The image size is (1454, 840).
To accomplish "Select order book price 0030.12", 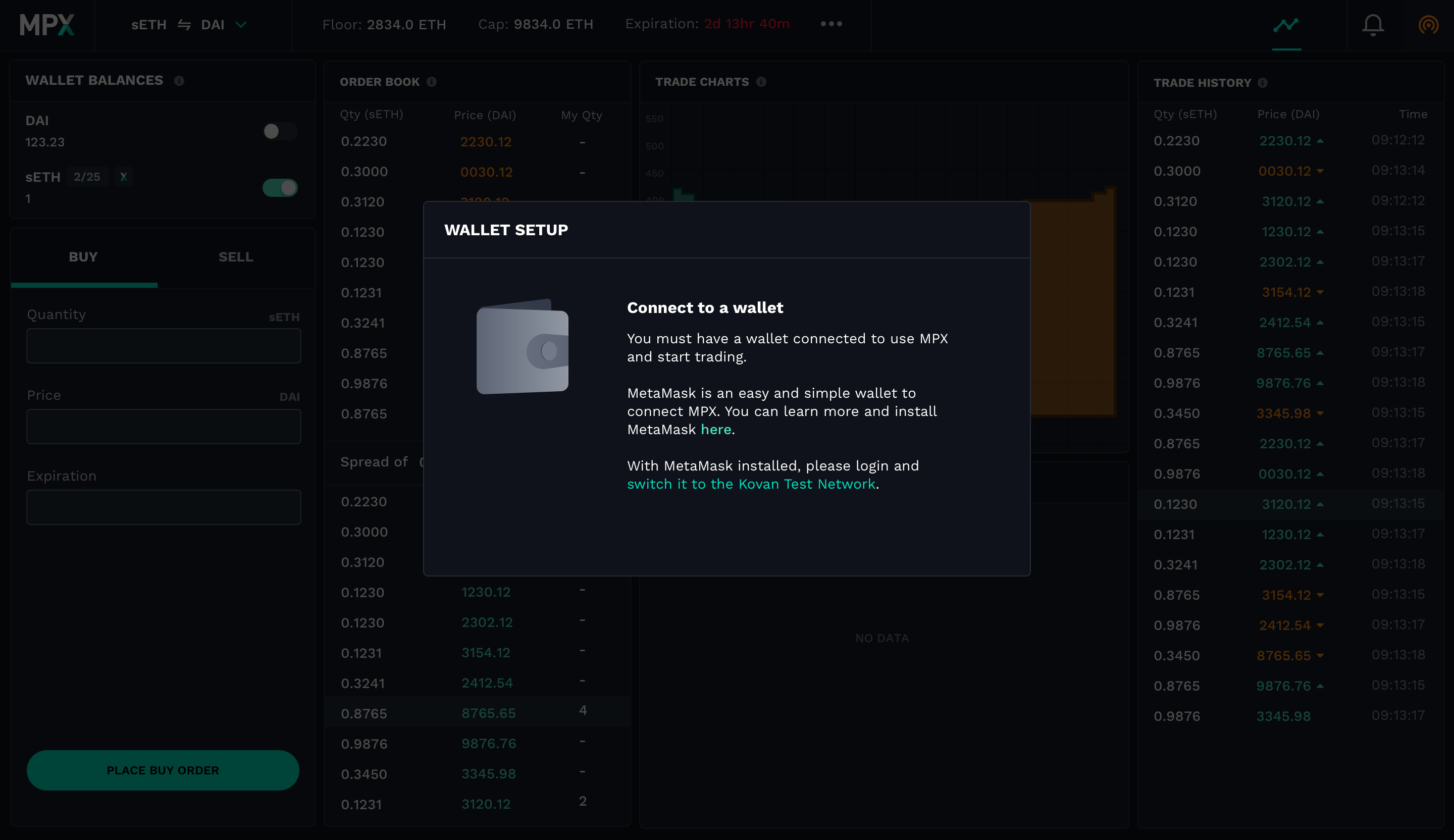I will point(486,172).
